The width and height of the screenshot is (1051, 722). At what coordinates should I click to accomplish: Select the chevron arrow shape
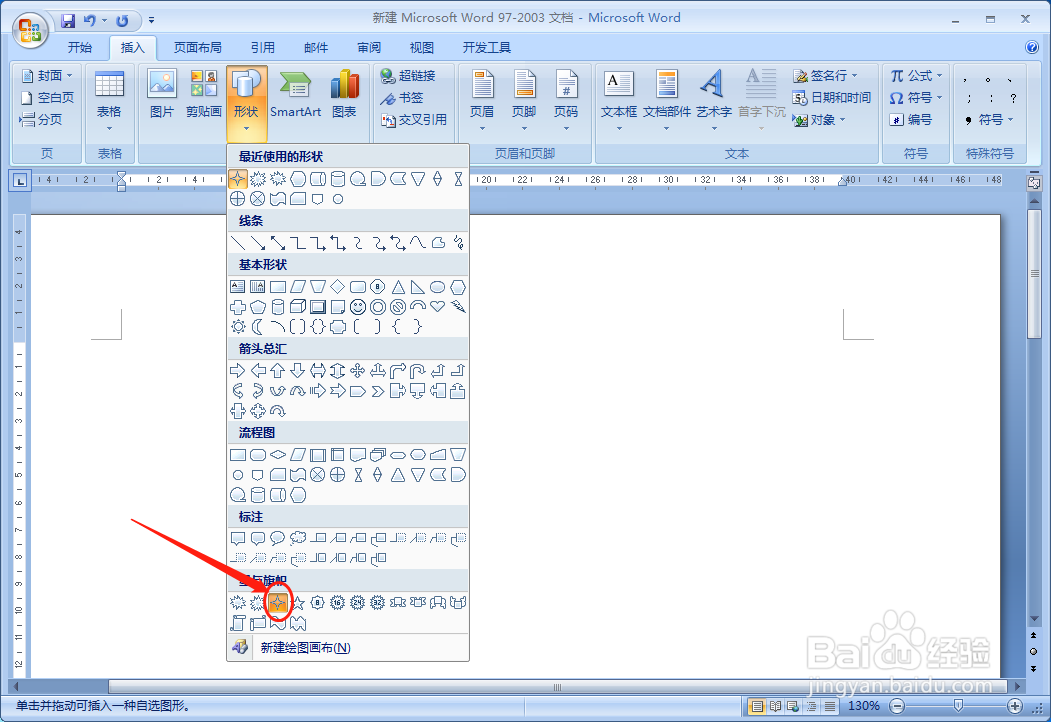pos(378,391)
